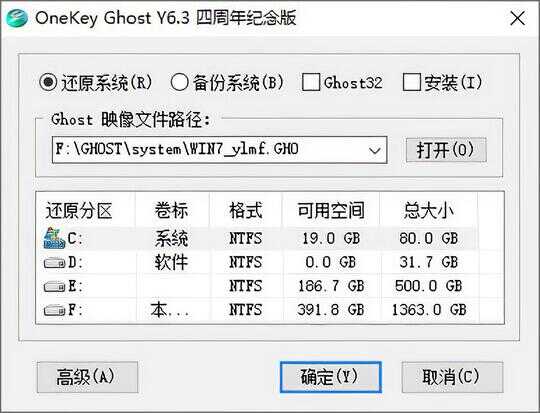Click the 可用空间 column header

coord(331,210)
